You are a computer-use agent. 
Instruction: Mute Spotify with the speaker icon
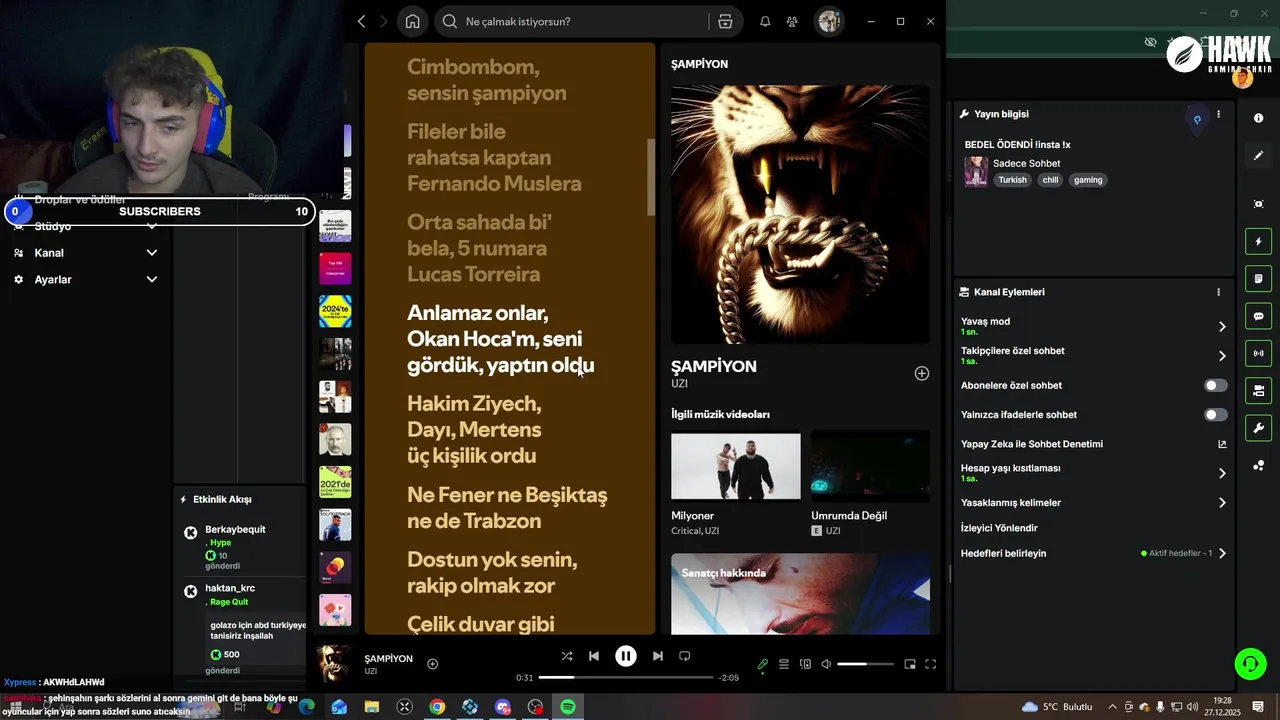[x=826, y=664]
